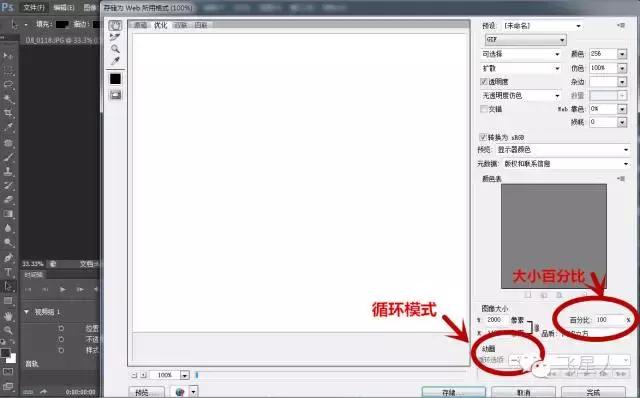Open the 预览 显示器颜色 dropdown
The width and height of the screenshot is (640, 398).
click(563, 150)
